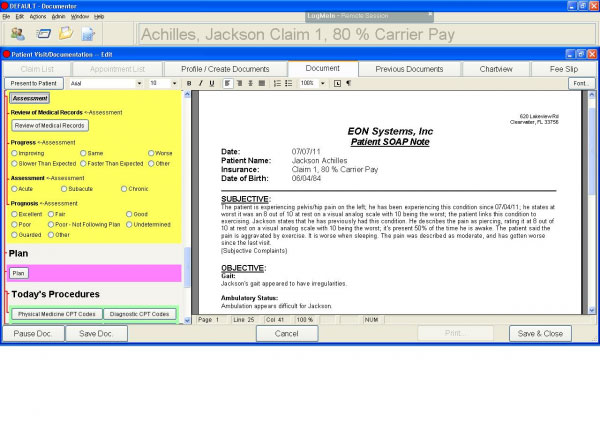Show paragraph marks with pilcrow icon
Screen dimensions: 600x439
348,83
